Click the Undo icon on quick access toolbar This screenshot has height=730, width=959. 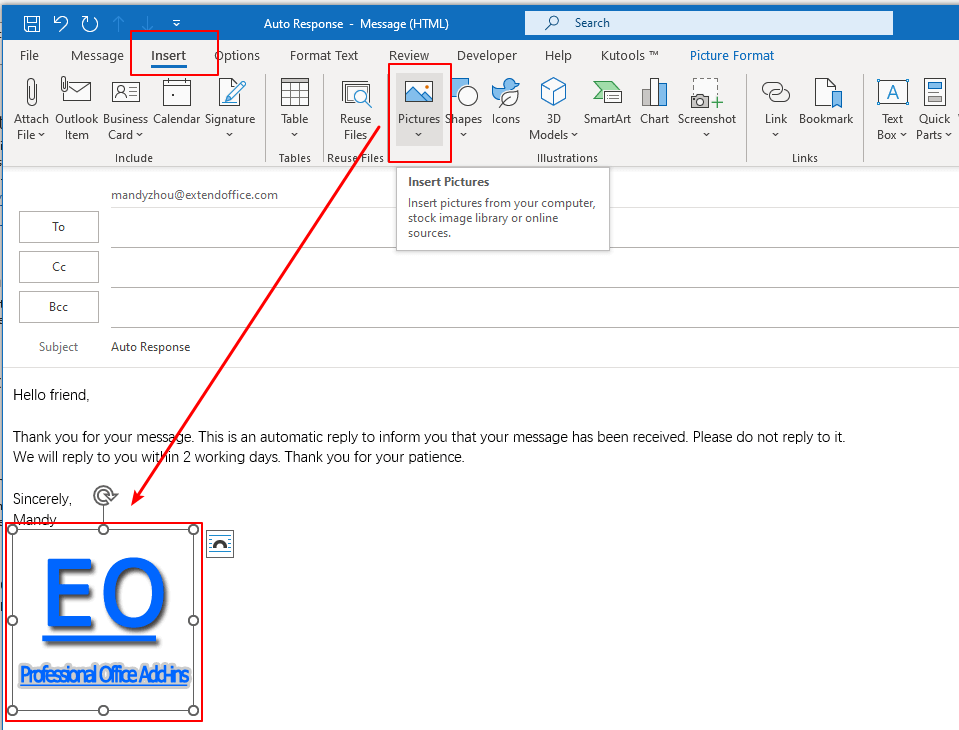click(x=62, y=22)
